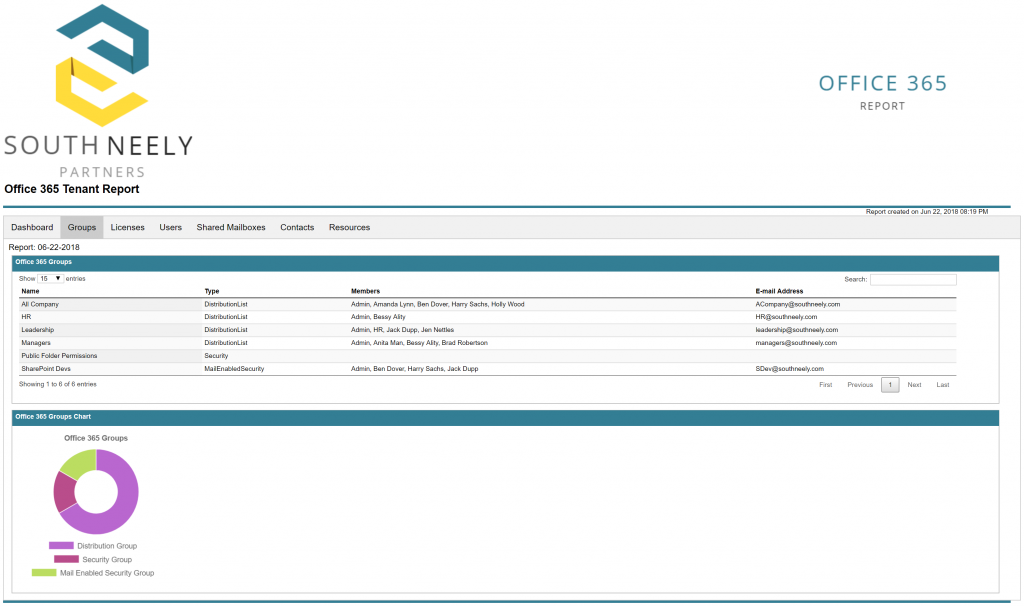Image resolution: width=1024 pixels, height=607 pixels.
Task: Click SDev@southneely.com email cell
Action: pyautogui.click(x=790, y=369)
